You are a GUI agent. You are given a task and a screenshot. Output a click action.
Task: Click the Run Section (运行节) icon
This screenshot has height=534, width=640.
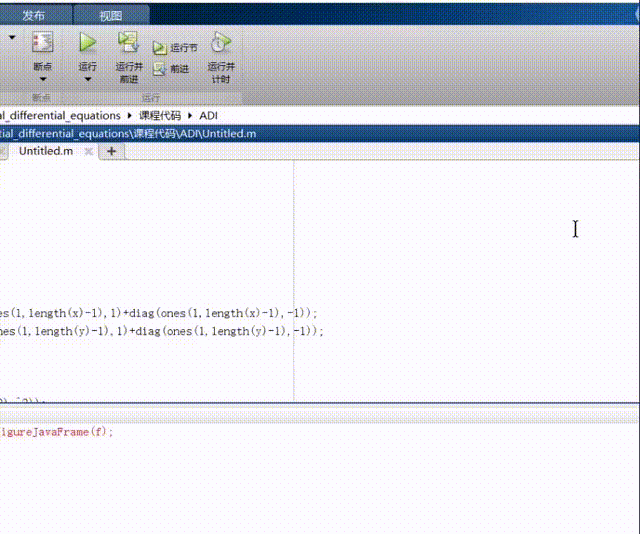[160, 48]
